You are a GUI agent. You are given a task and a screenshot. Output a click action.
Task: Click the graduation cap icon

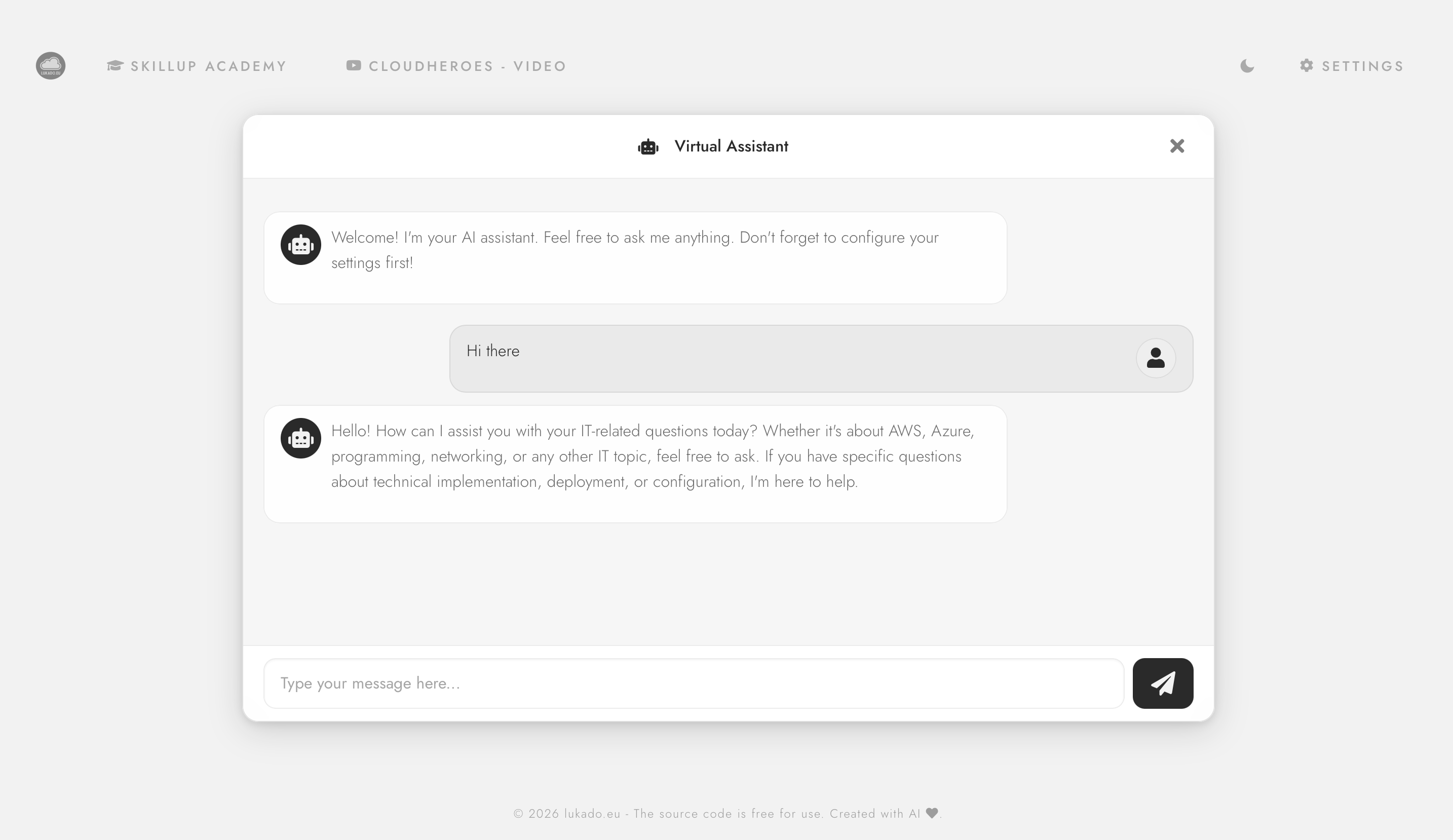[114, 66]
